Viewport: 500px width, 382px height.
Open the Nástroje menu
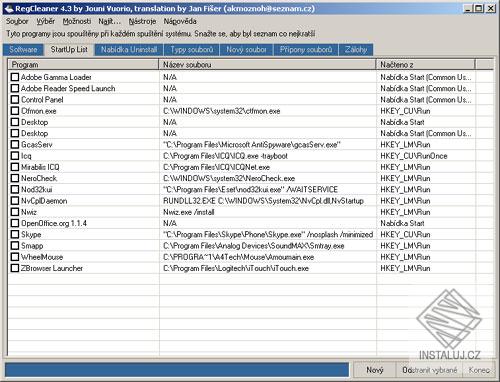pos(142,21)
